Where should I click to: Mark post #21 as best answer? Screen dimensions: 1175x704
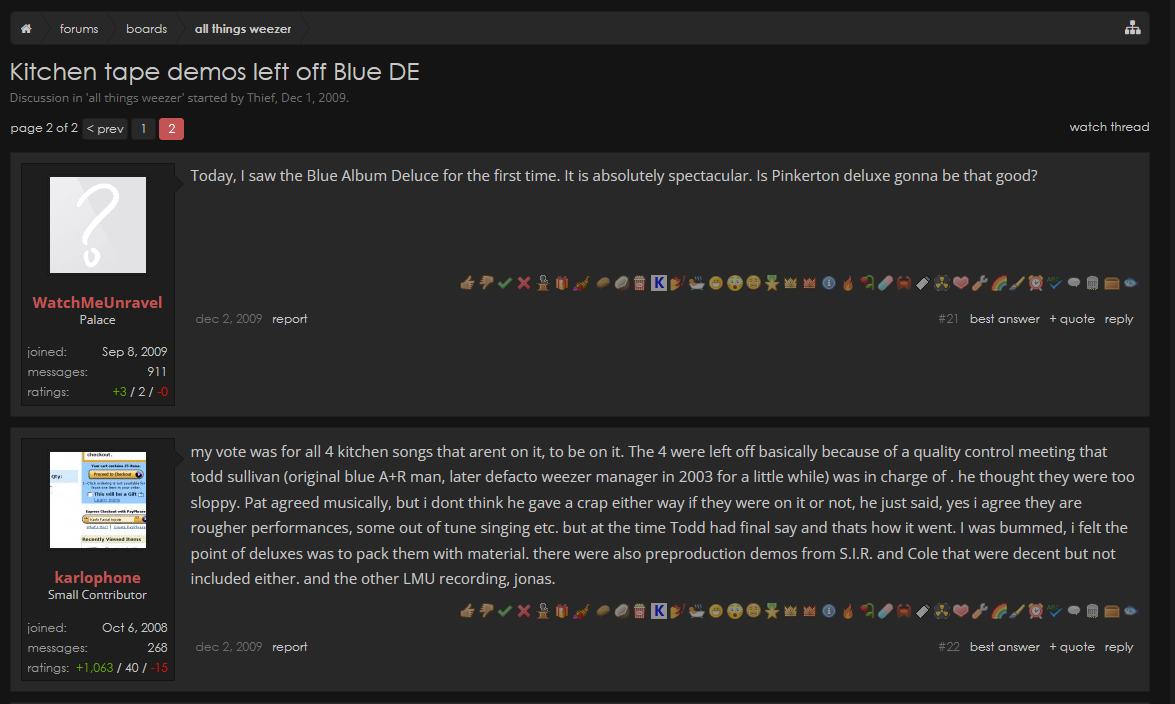(1004, 319)
